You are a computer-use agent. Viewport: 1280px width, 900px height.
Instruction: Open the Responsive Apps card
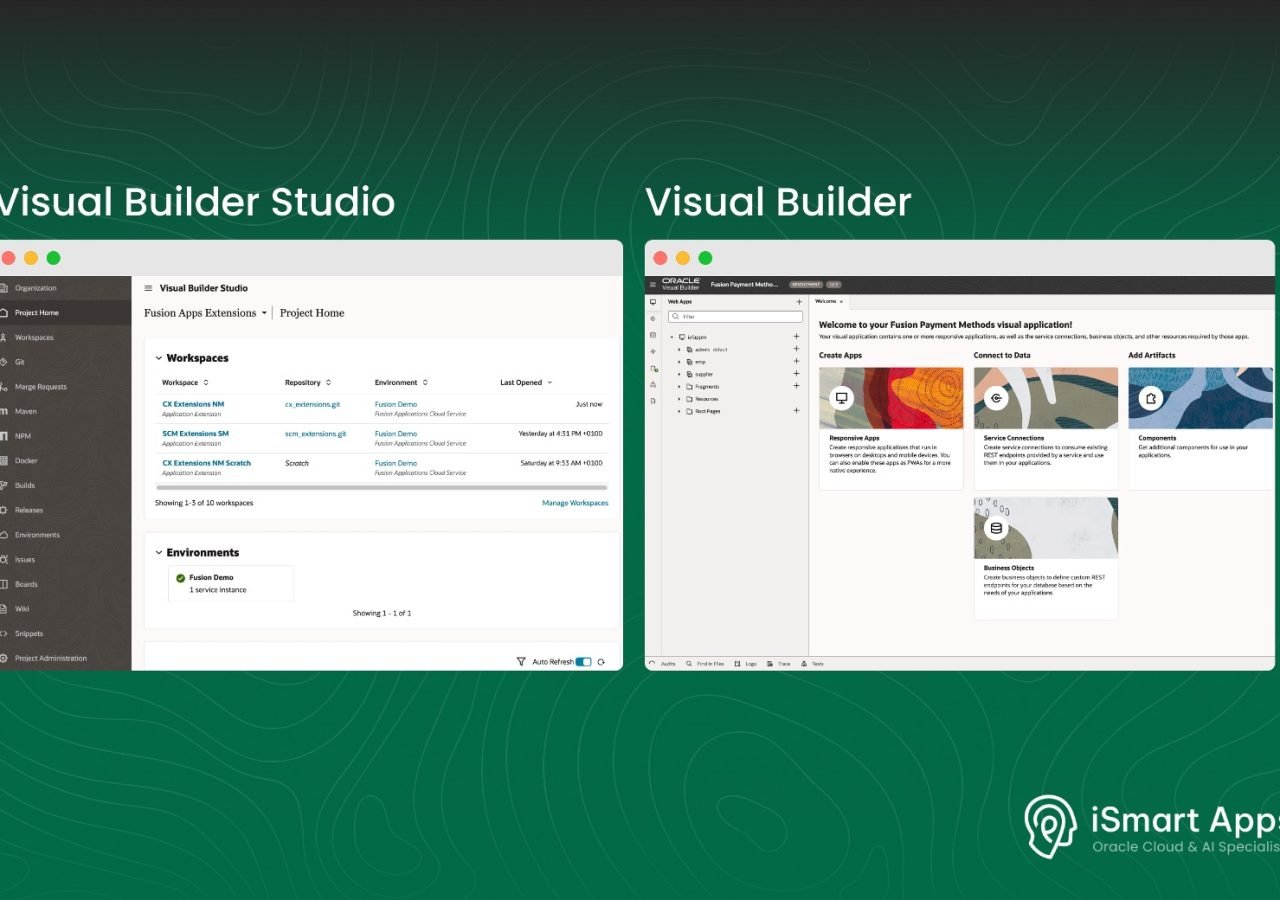[x=891, y=428]
